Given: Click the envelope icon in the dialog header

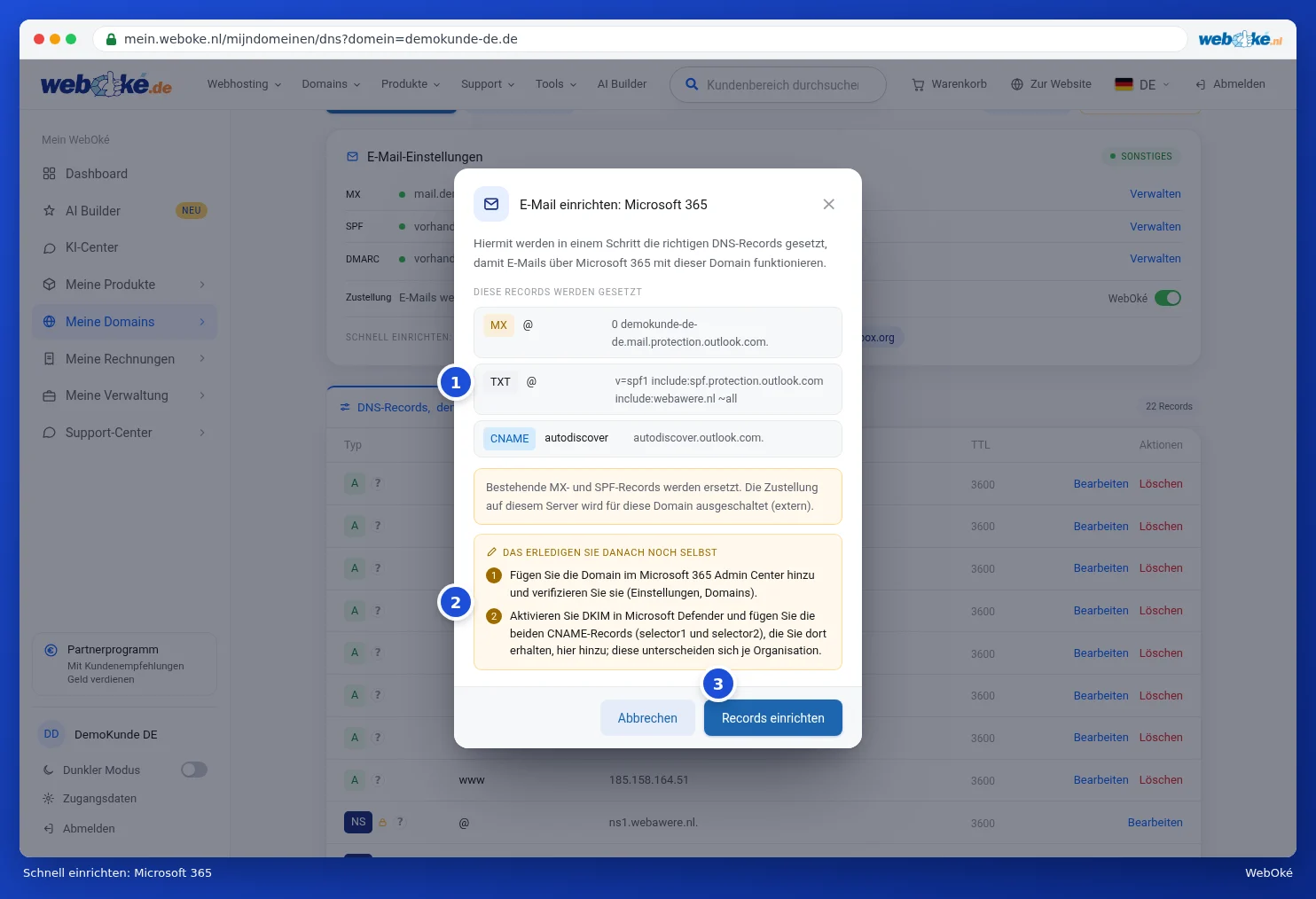Looking at the screenshot, I should point(491,204).
